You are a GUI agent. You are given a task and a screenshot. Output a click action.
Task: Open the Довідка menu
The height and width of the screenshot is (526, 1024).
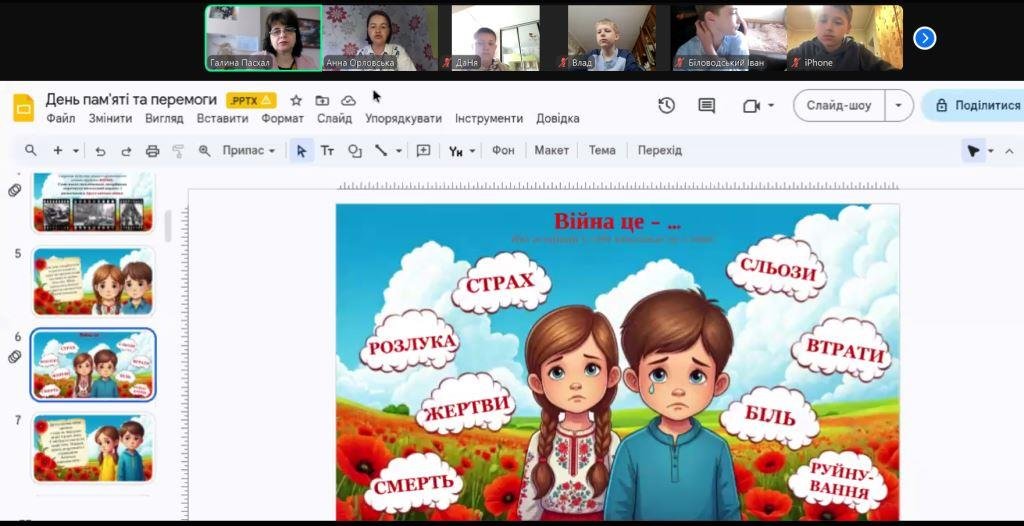(x=558, y=119)
